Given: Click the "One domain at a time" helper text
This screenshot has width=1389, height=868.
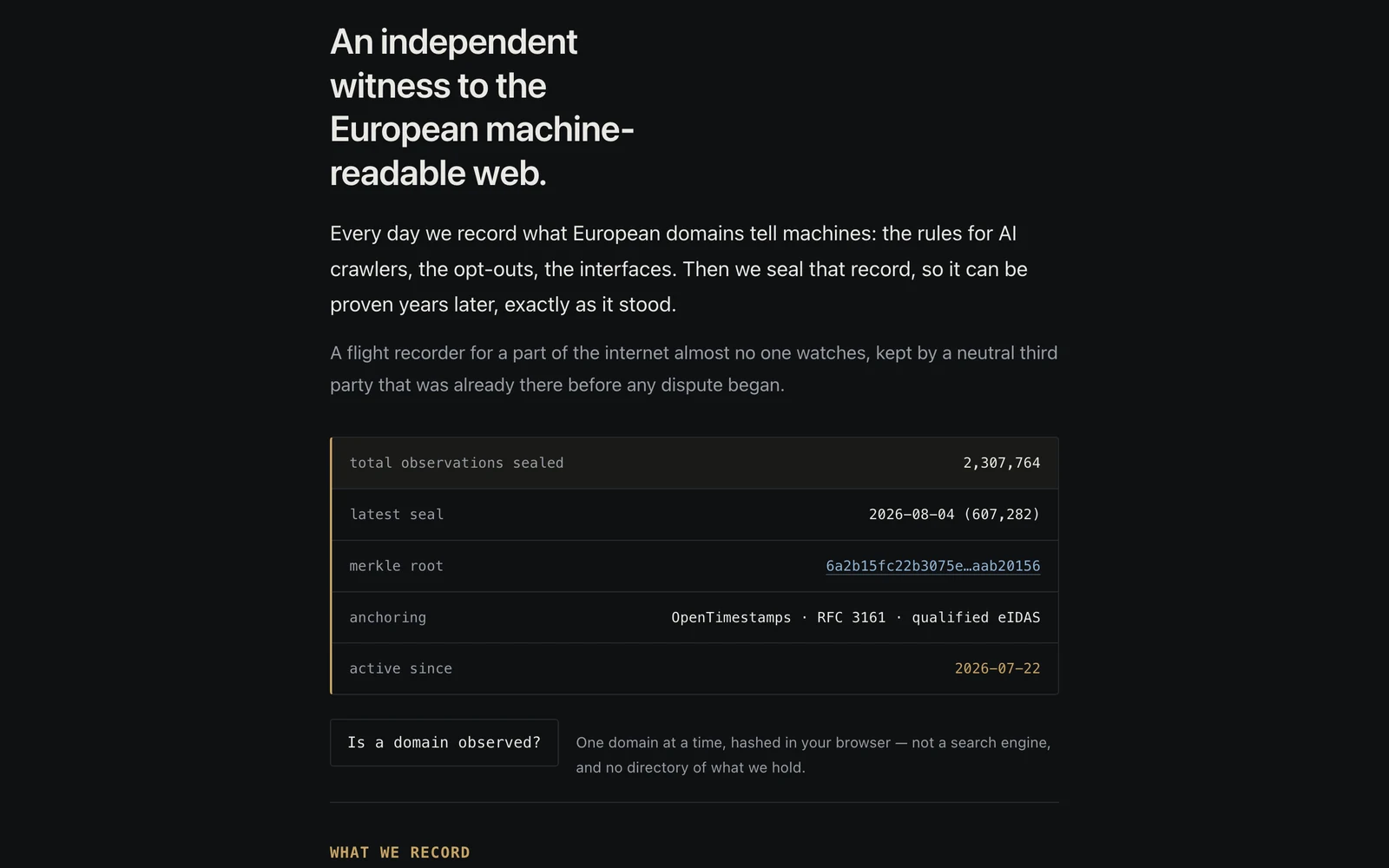Looking at the screenshot, I should [813, 755].
